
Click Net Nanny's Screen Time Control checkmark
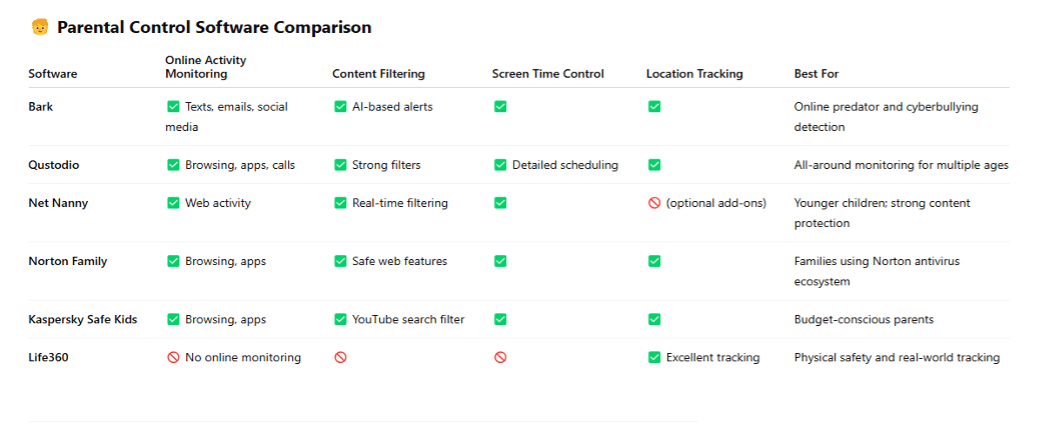coord(500,203)
